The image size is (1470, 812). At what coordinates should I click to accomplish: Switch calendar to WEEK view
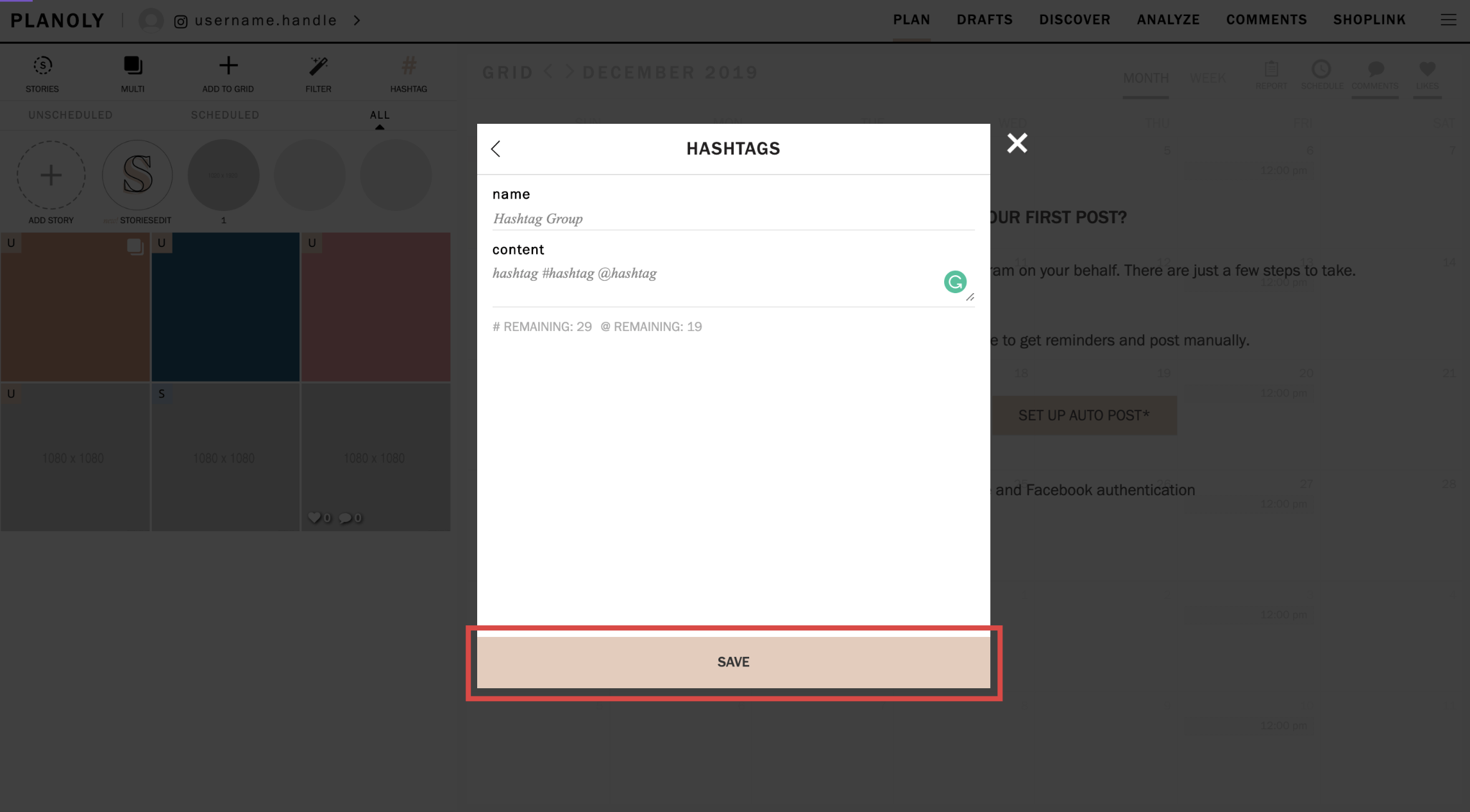[x=1208, y=78]
